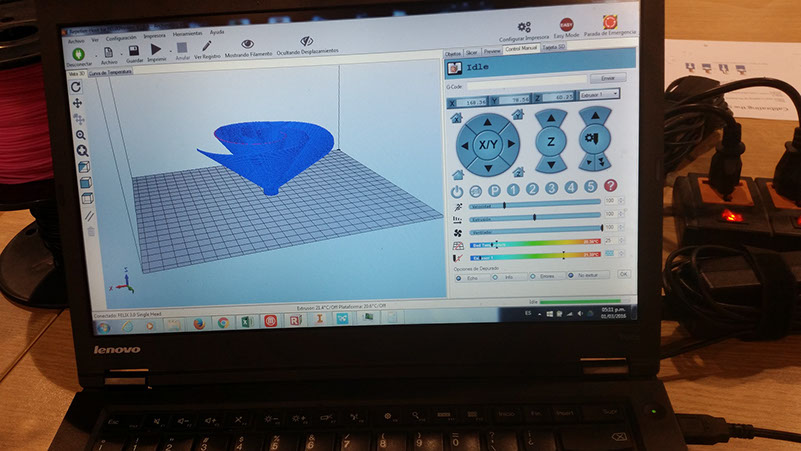Click the Ver Registro pencil icon
This screenshot has height=451, width=801.
click(206, 46)
